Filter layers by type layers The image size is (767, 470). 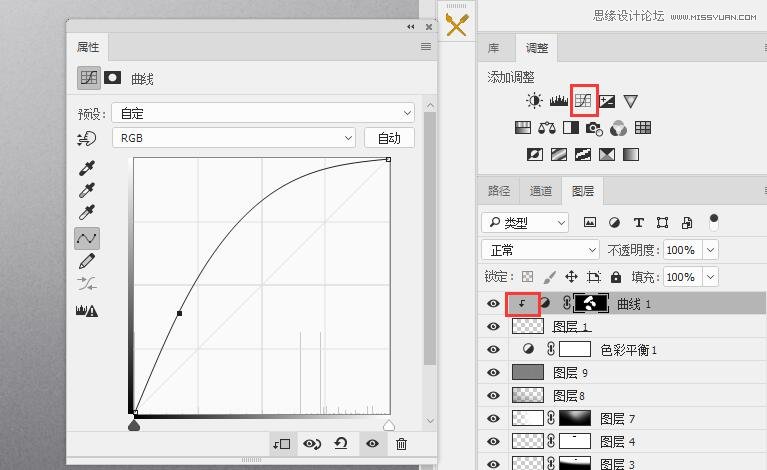638,223
